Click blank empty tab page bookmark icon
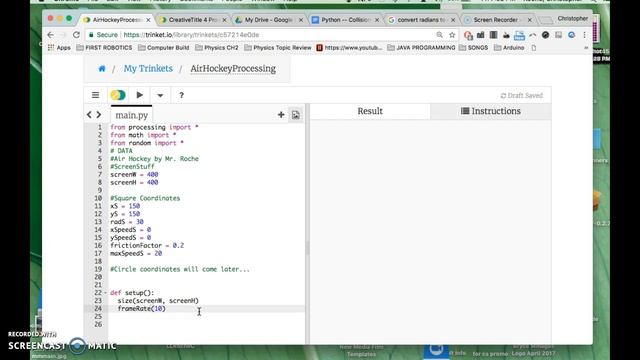This screenshot has width=640, height=360. coord(533,48)
